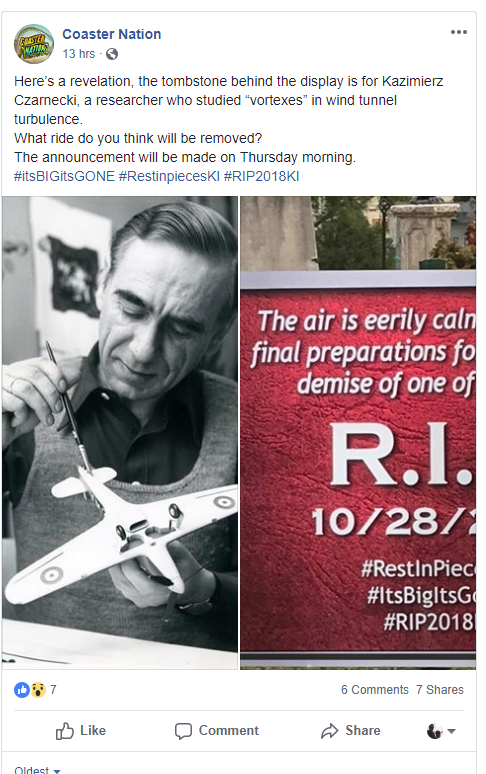View the 6 Comments link

374,690
